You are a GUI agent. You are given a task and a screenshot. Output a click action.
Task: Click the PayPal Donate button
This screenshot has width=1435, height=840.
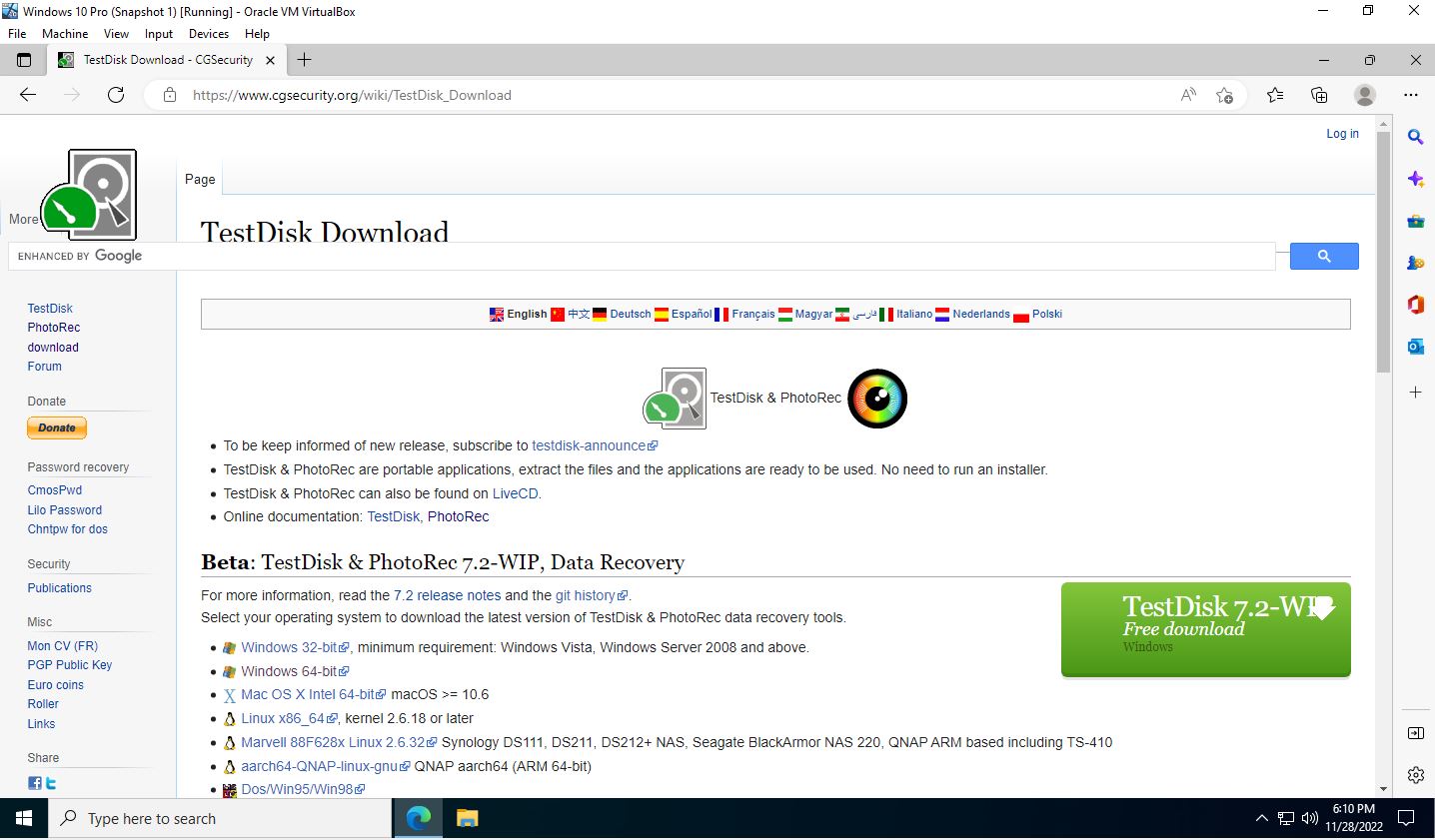coord(57,427)
